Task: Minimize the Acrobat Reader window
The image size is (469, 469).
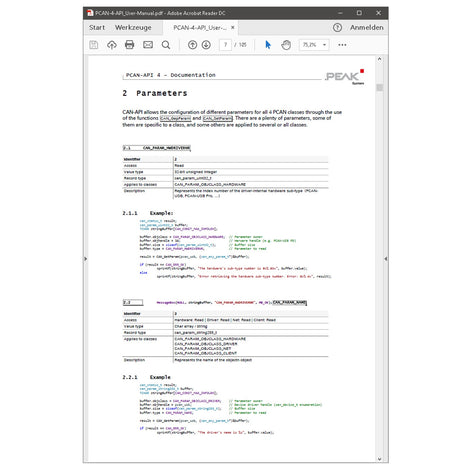Action: 340,13
